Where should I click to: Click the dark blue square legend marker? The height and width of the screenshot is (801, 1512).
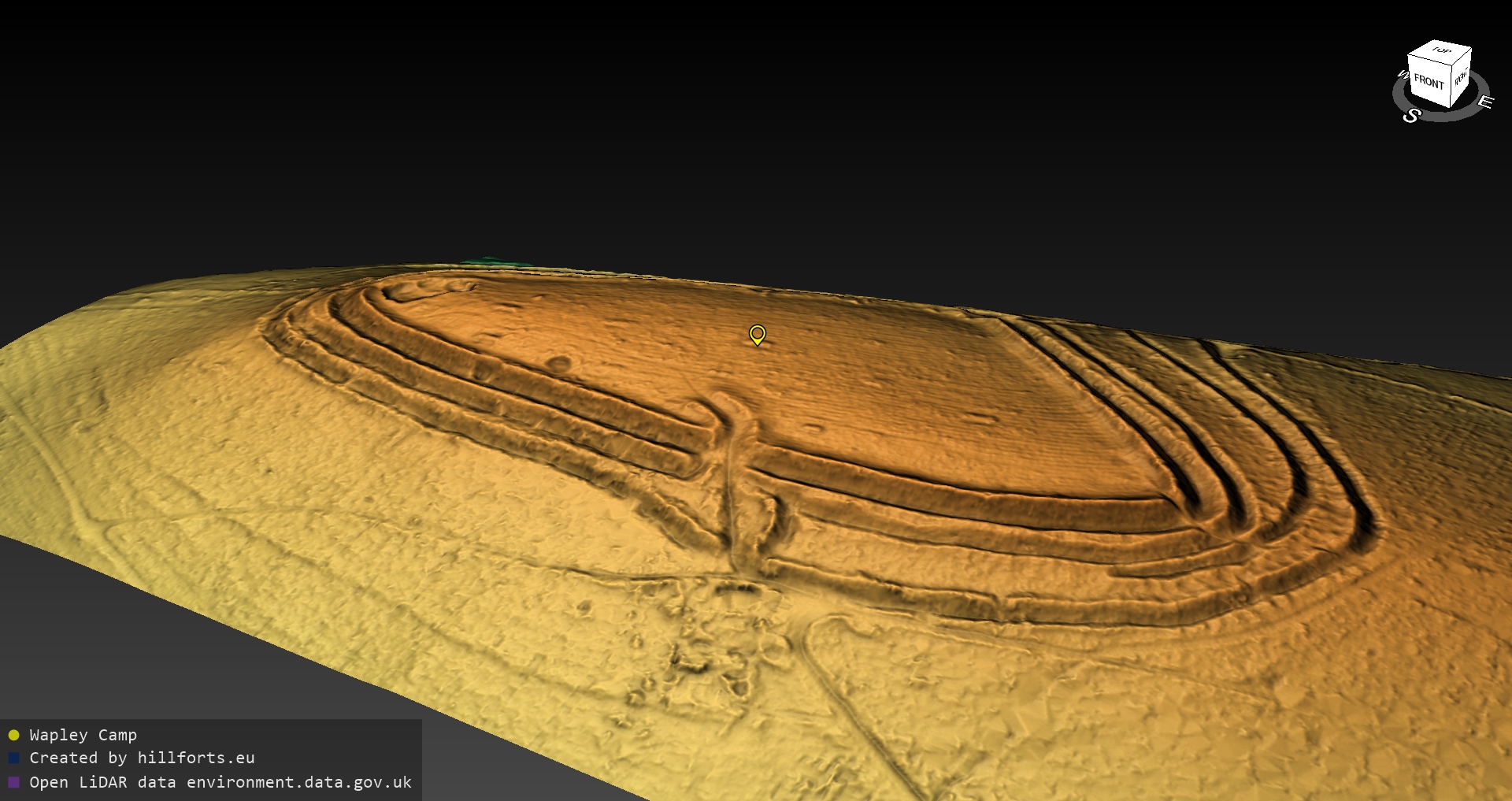click(13, 758)
